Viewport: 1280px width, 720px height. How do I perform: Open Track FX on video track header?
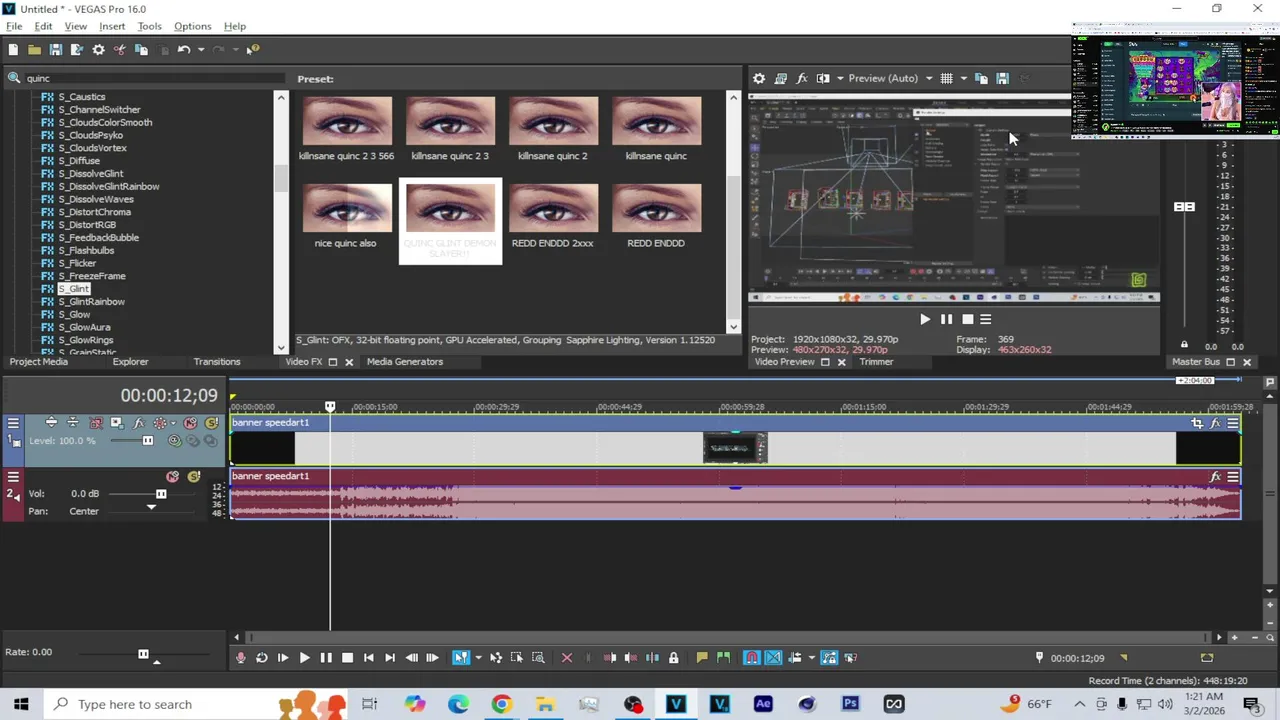tap(138, 423)
